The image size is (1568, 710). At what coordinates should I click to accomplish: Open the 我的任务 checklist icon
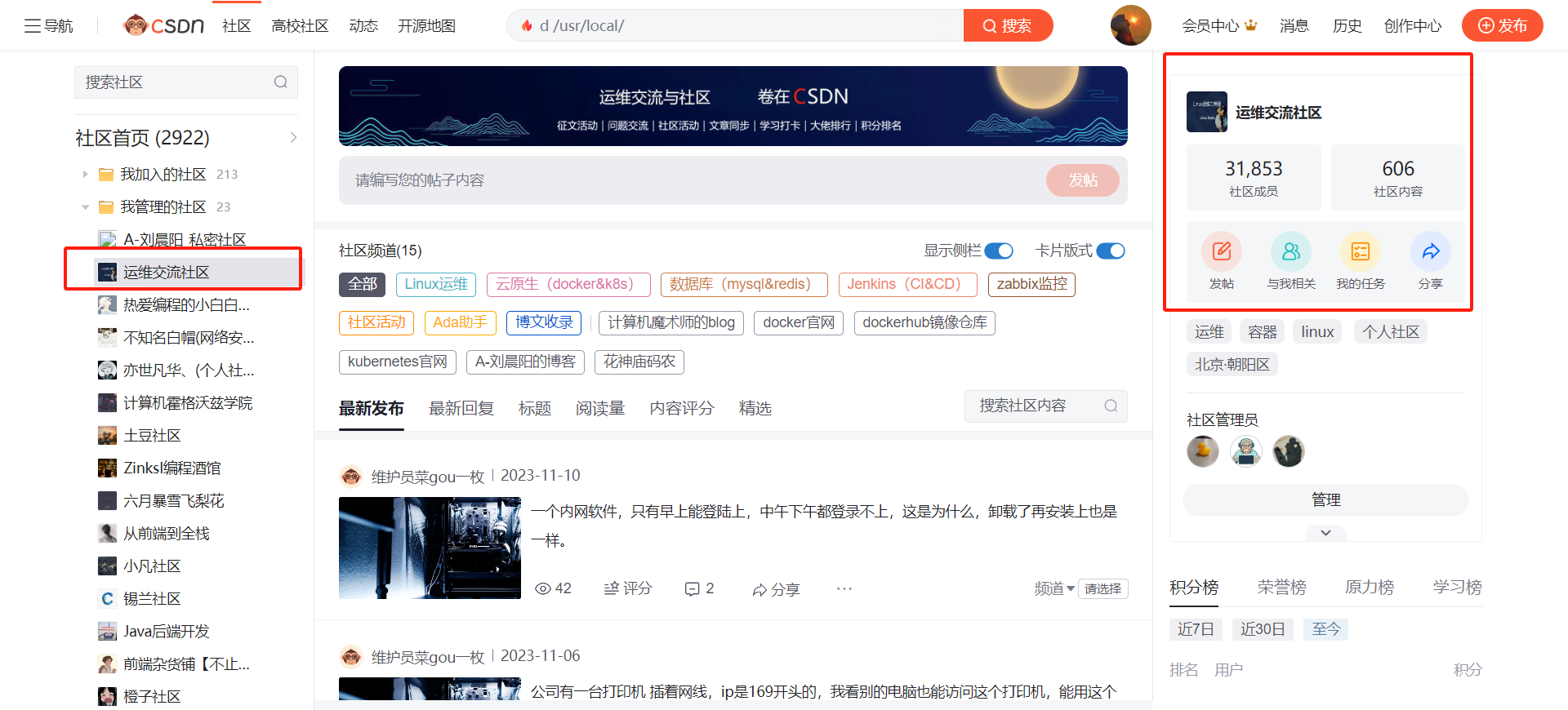(x=1361, y=251)
